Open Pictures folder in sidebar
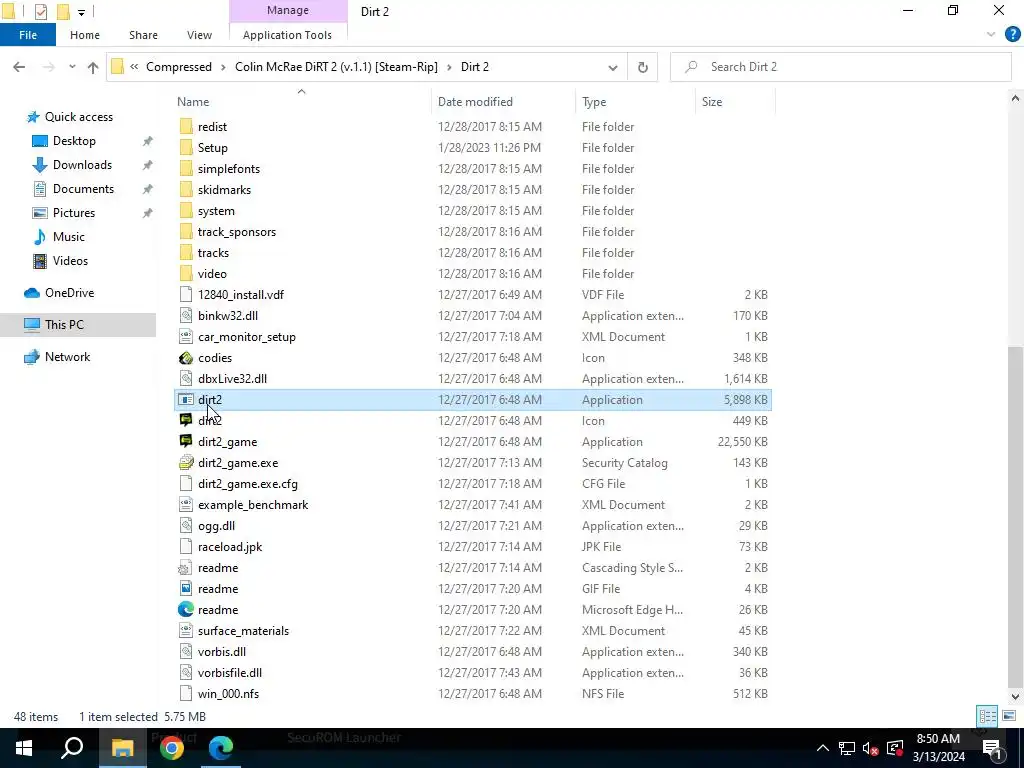1024x768 pixels. pos(74,213)
